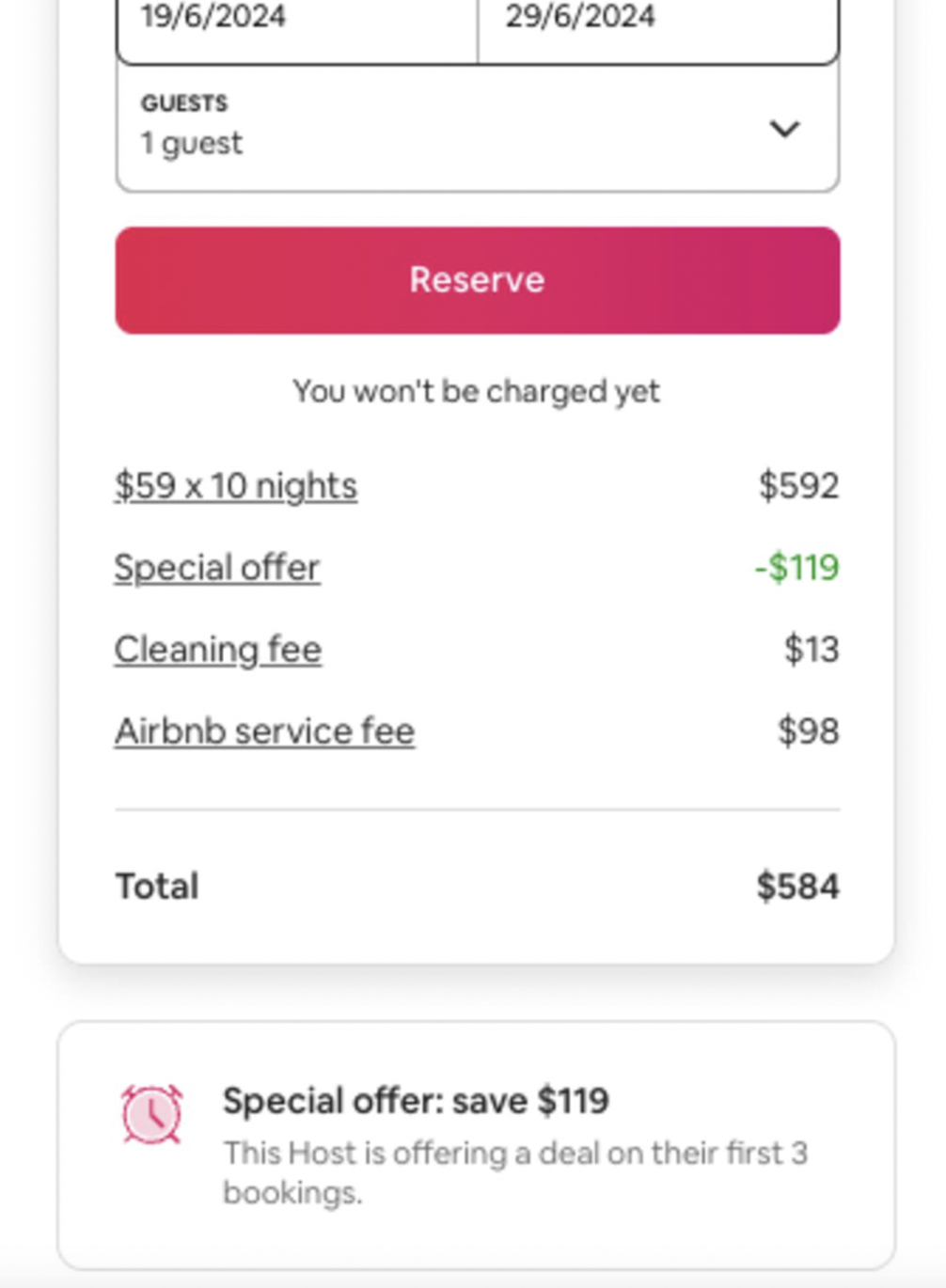Click the host deal description text
Image resolution: width=946 pixels, height=1288 pixels.
(514, 1172)
